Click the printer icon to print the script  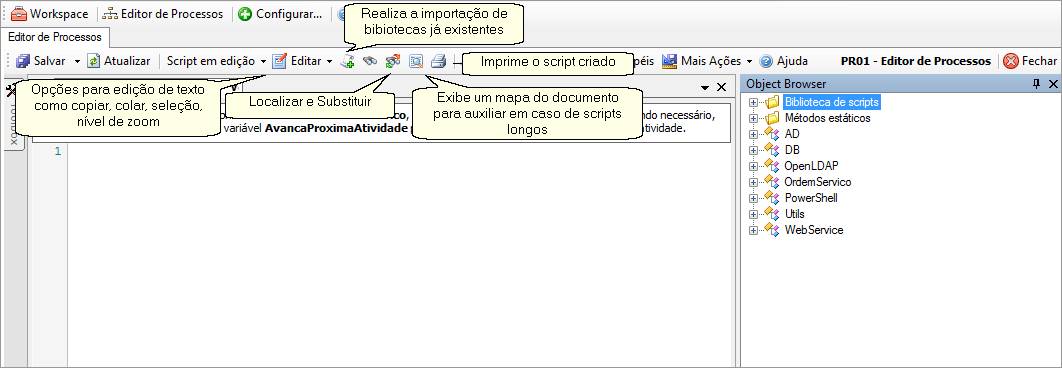(x=439, y=62)
